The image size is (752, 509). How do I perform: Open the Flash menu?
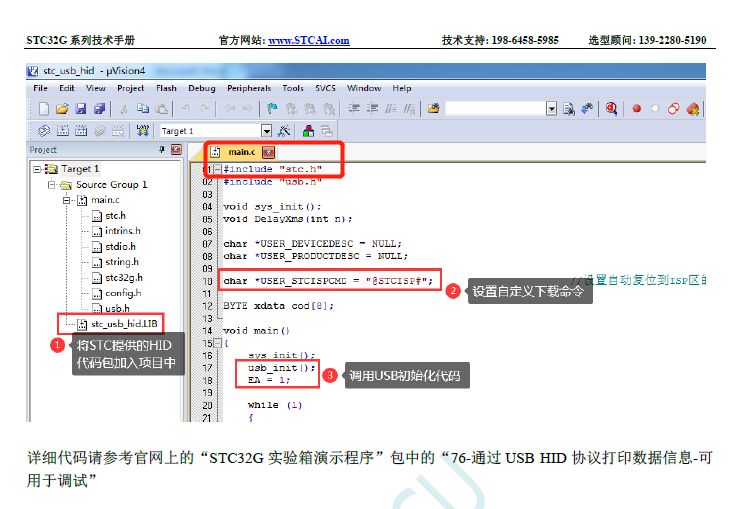click(x=166, y=88)
